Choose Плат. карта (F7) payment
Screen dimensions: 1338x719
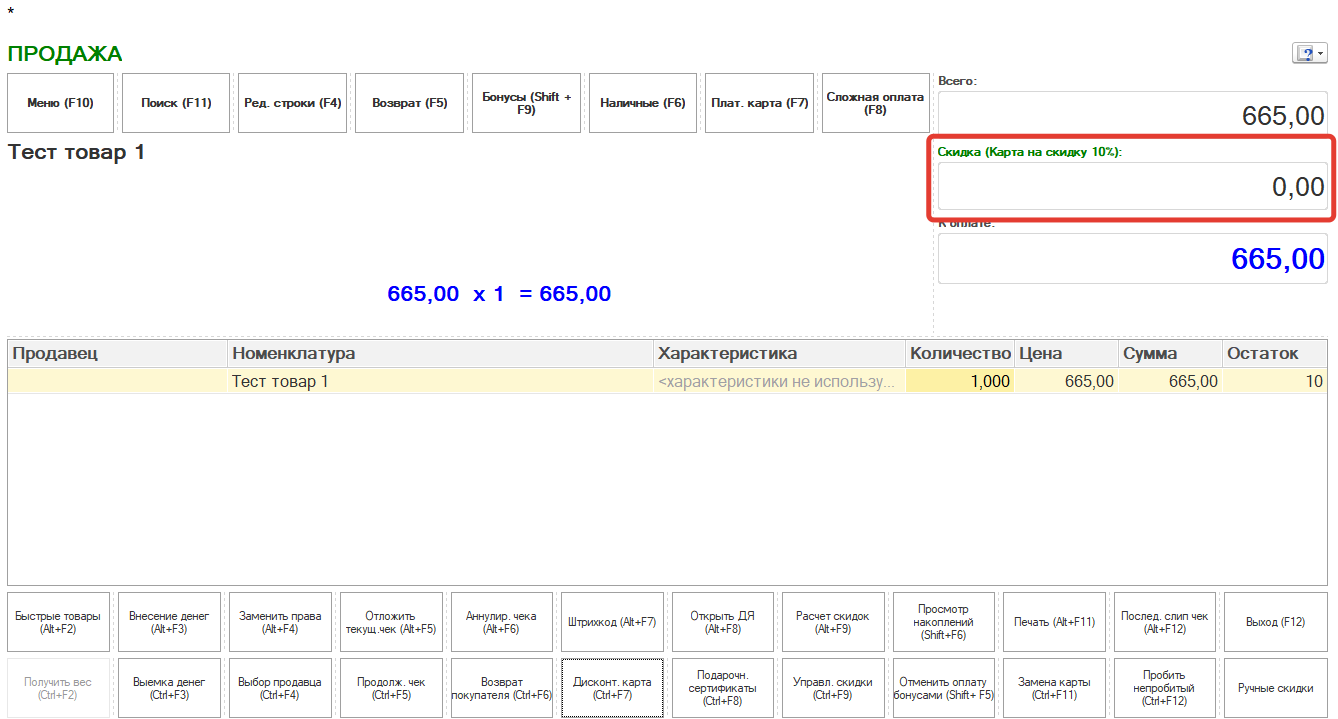759,103
